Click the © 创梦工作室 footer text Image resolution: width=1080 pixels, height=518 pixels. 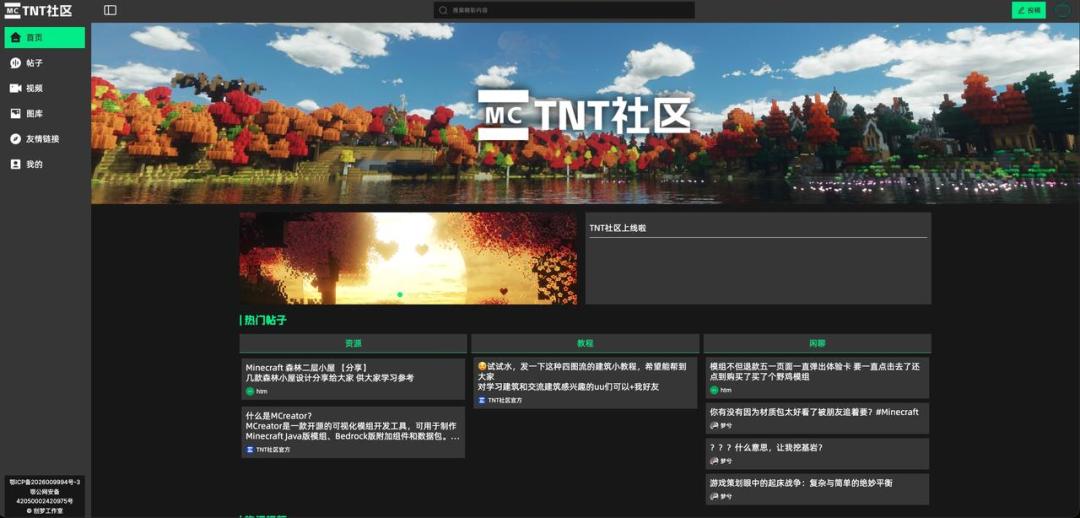click(45, 511)
